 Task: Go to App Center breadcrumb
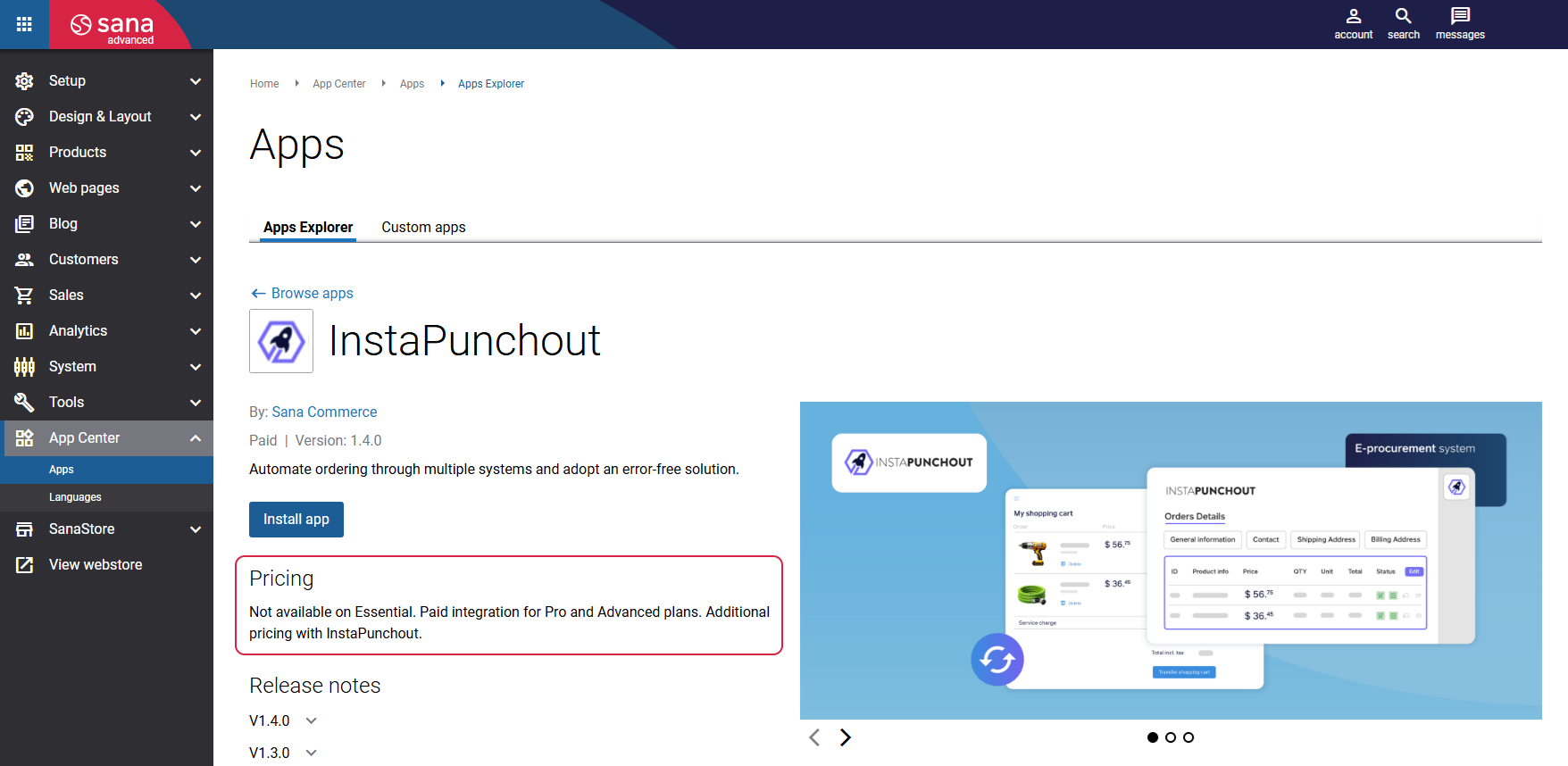click(x=339, y=84)
